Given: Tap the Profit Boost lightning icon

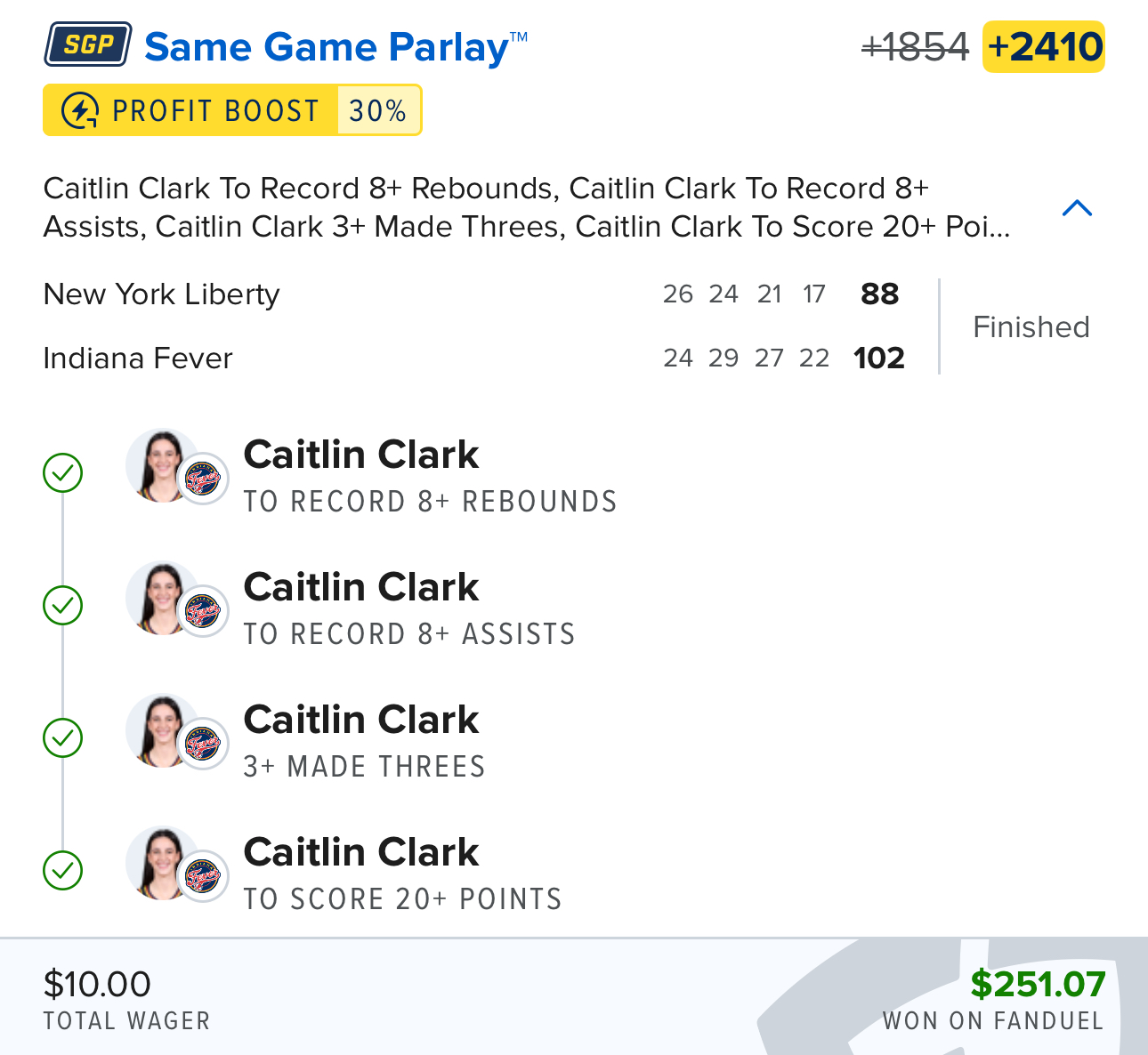Looking at the screenshot, I should point(79,111).
